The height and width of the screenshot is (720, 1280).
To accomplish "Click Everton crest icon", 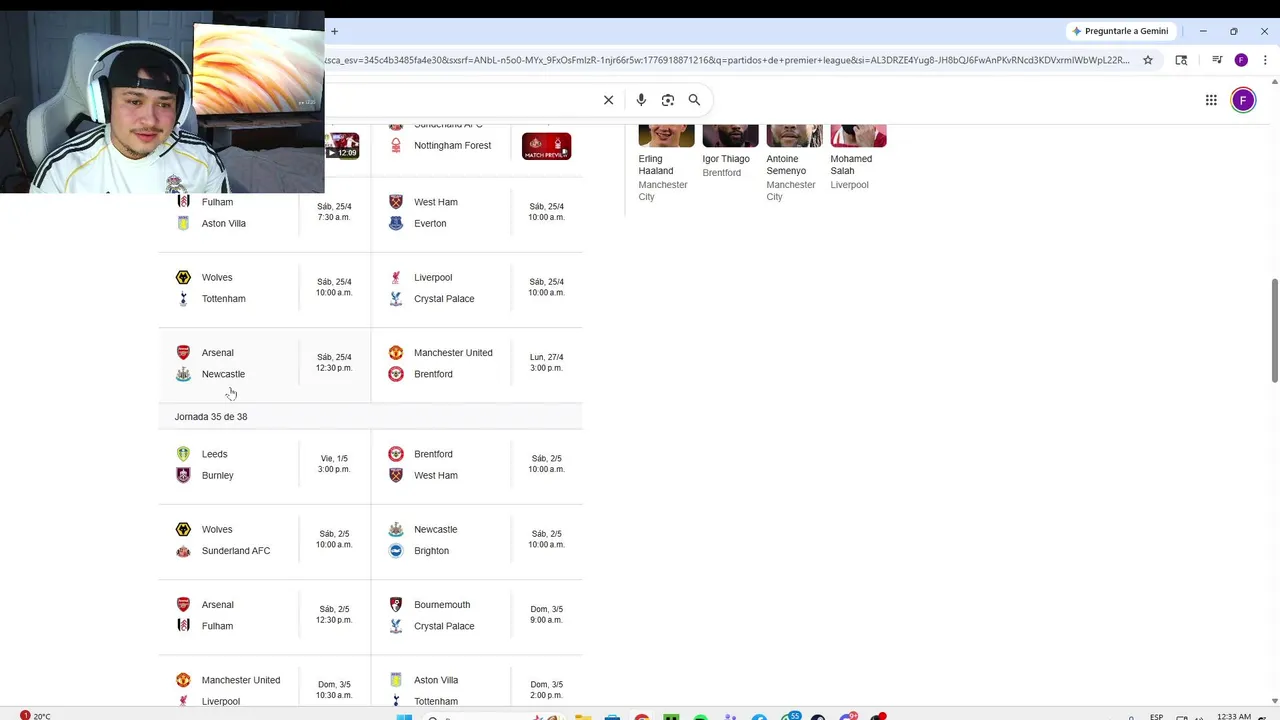I will point(396,223).
